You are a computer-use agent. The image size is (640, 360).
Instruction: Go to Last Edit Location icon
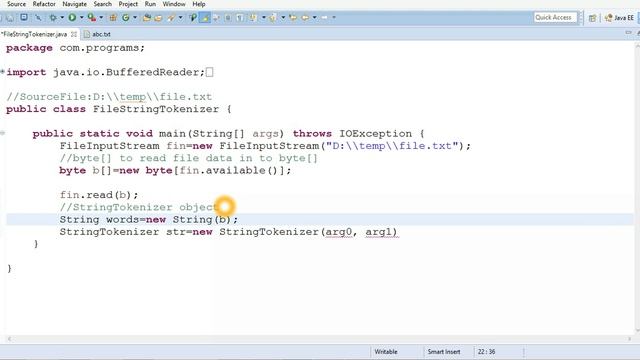293,18
